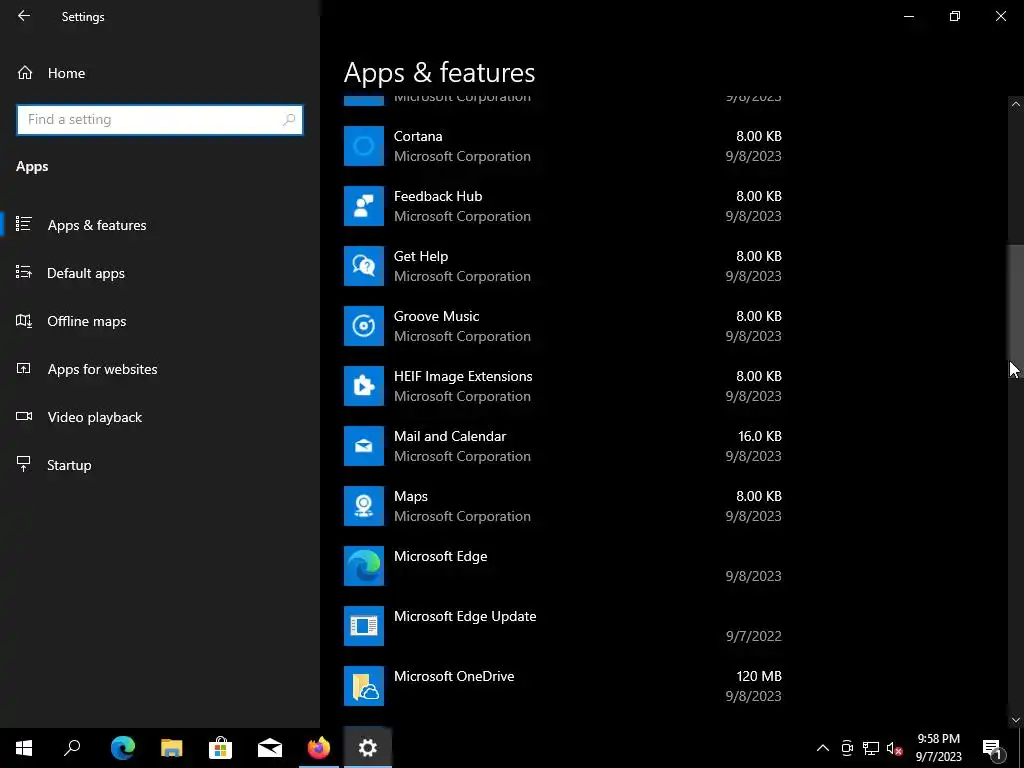Open the Action Center notifications

[x=993, y=748]
